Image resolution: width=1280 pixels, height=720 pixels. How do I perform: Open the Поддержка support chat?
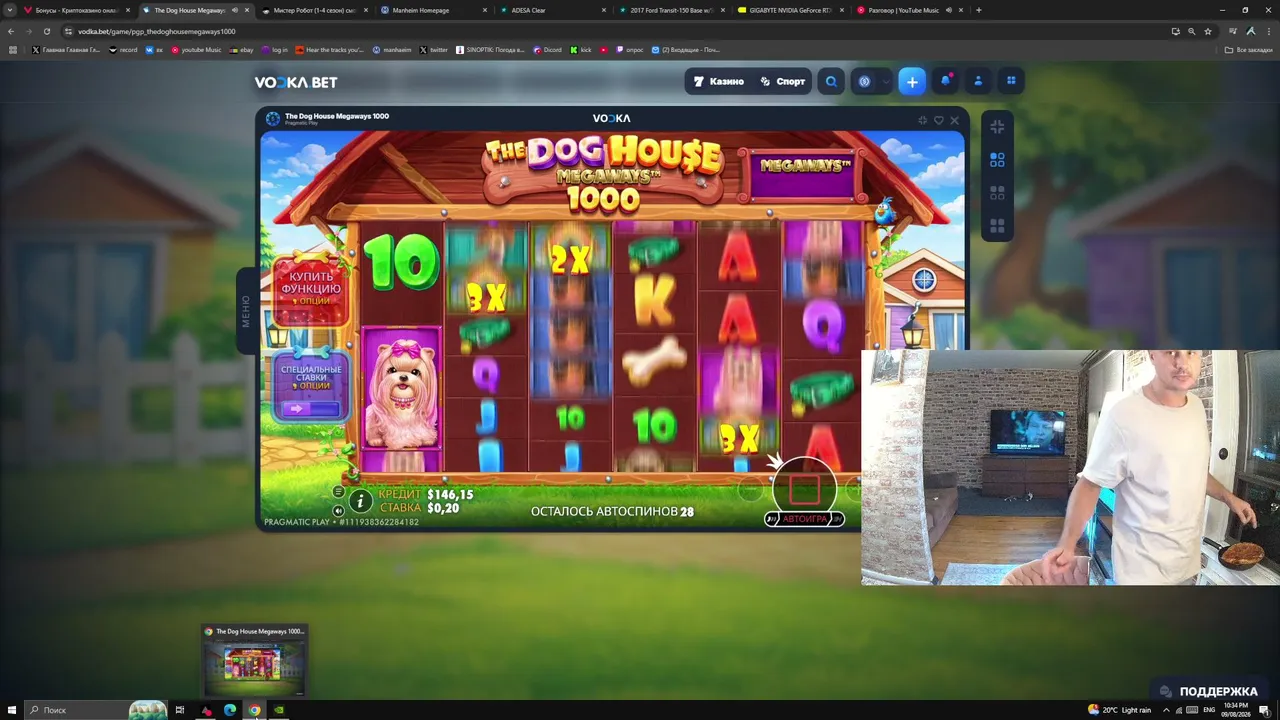click(1208, 691)
